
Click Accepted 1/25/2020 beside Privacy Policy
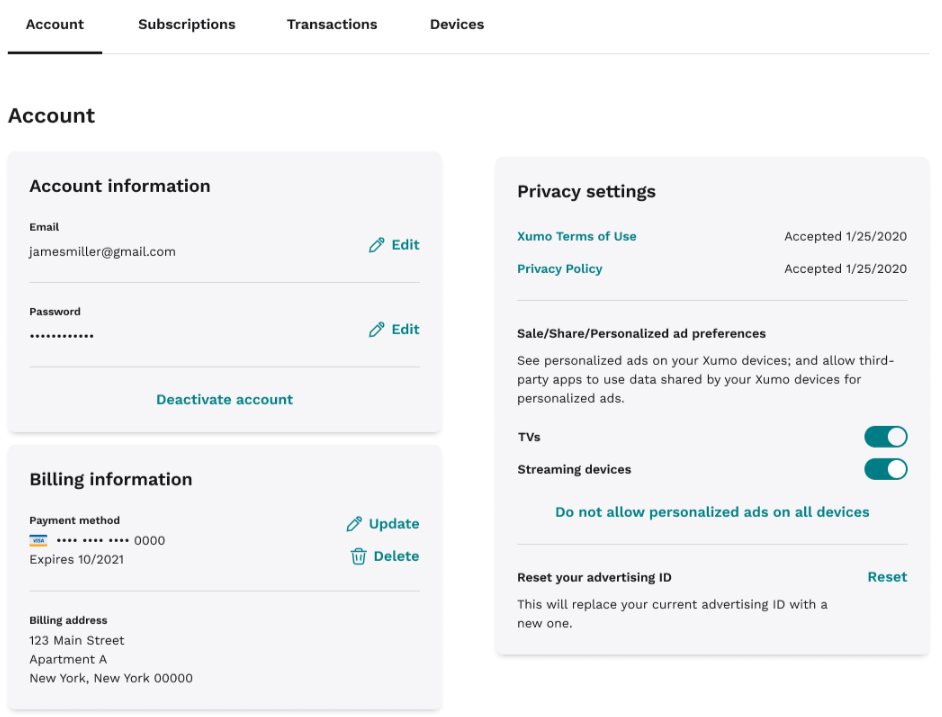tap(845, 269)
